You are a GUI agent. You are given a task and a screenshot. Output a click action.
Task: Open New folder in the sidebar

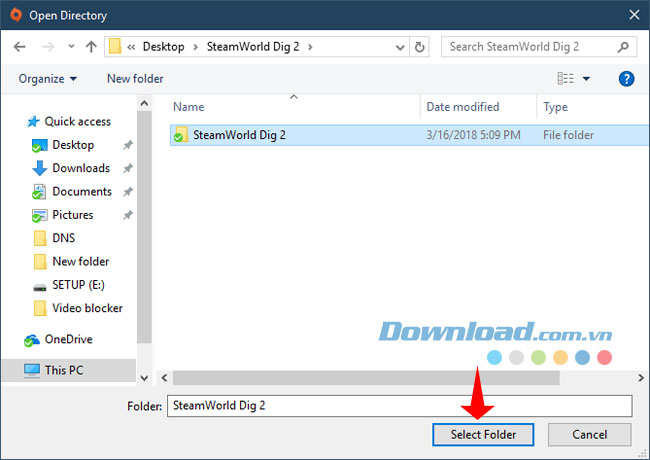[x=81, y=261]
